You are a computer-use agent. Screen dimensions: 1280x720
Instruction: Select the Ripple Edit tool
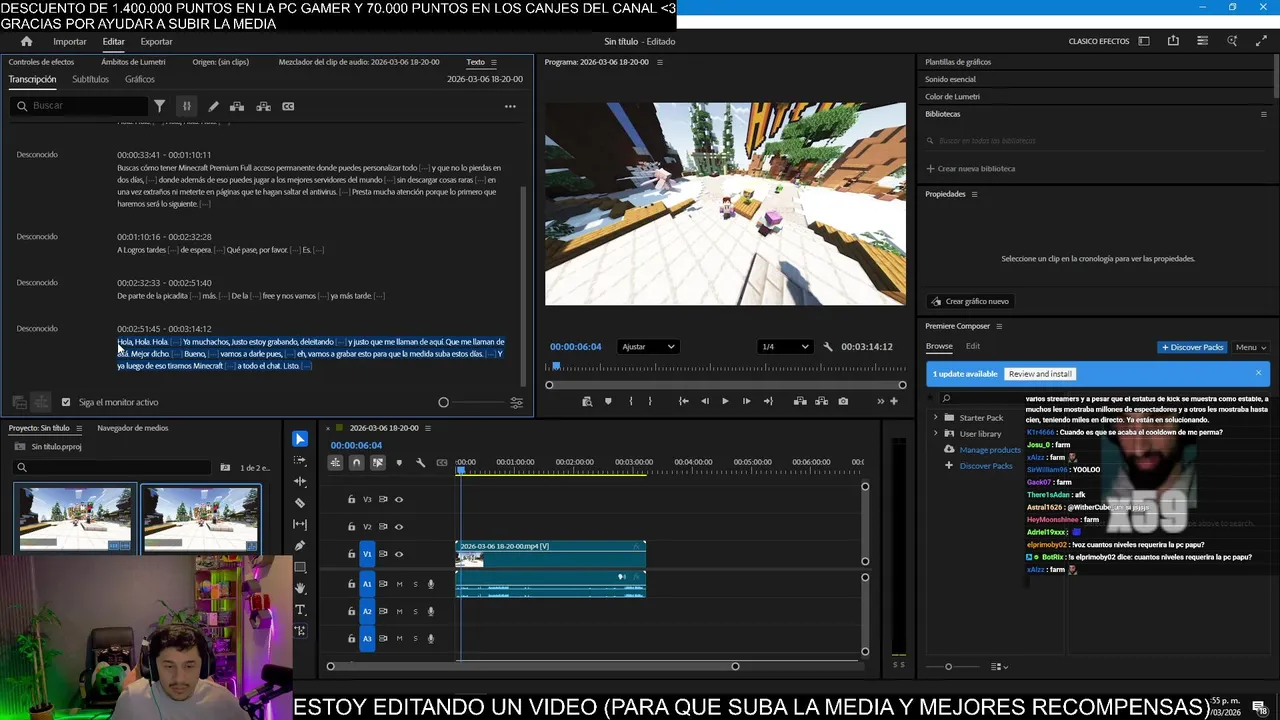300,482
